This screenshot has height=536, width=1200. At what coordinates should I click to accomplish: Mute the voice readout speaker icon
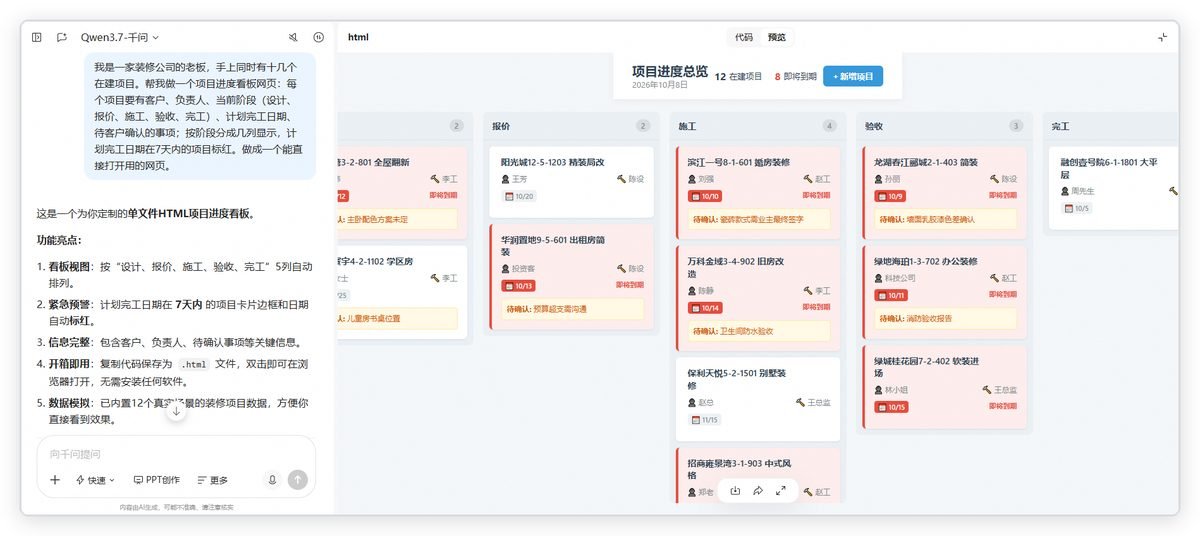[x=293, y=37]
